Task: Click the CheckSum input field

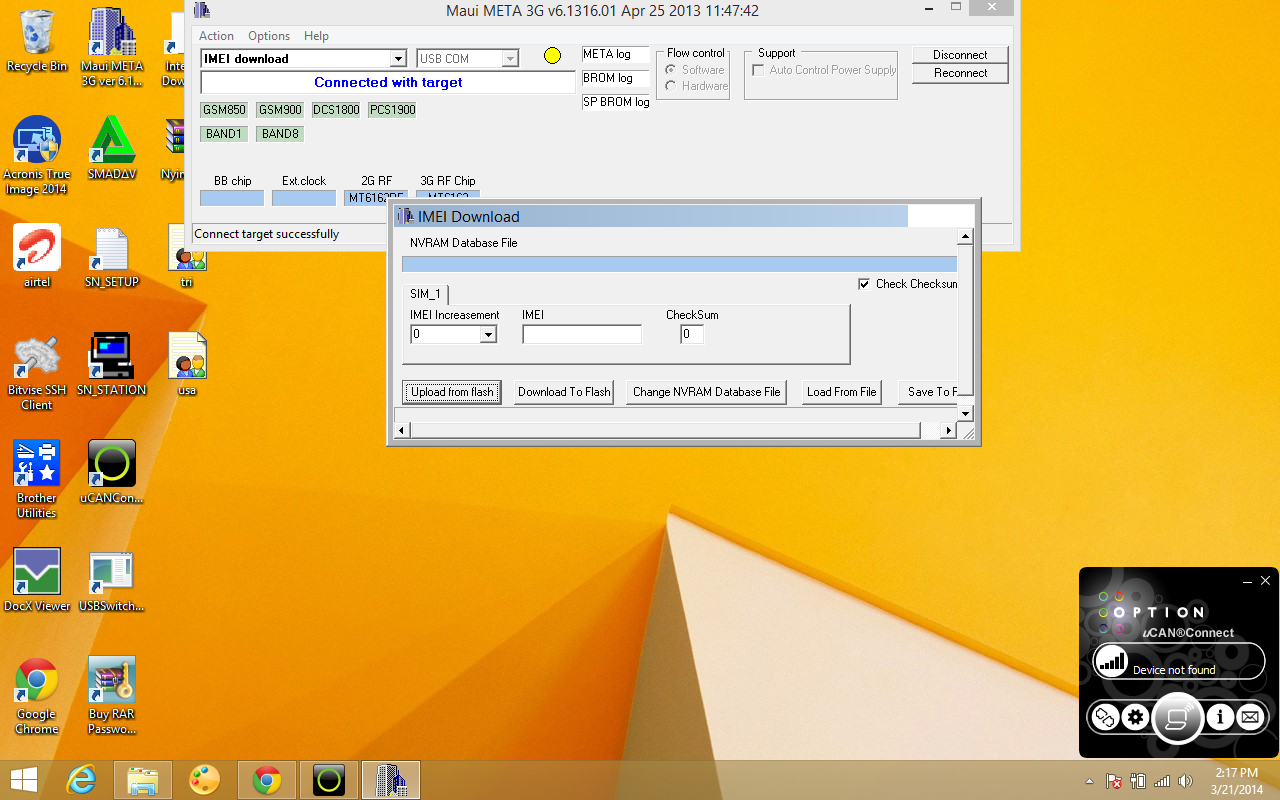Action: [692, 335]
